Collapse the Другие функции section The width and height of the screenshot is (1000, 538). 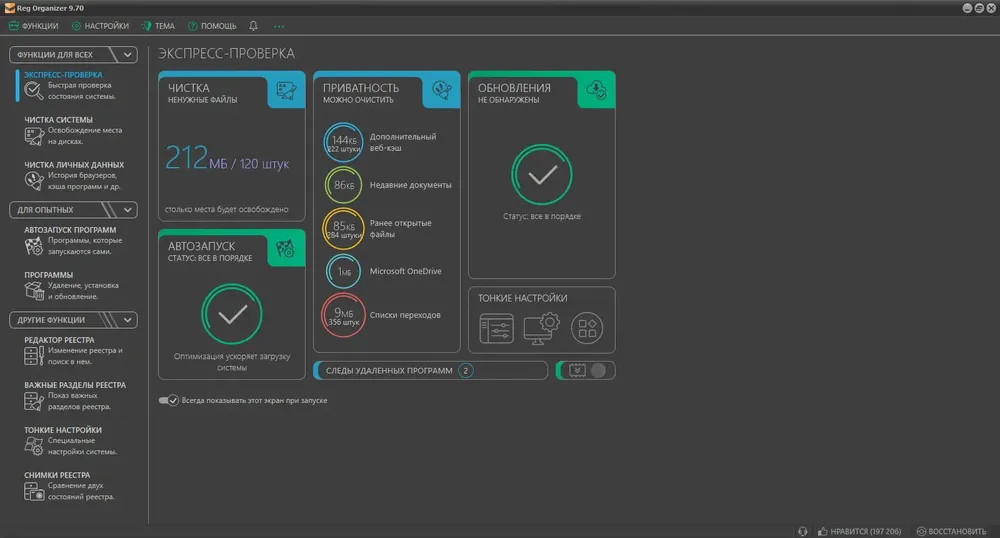point(125,320)
